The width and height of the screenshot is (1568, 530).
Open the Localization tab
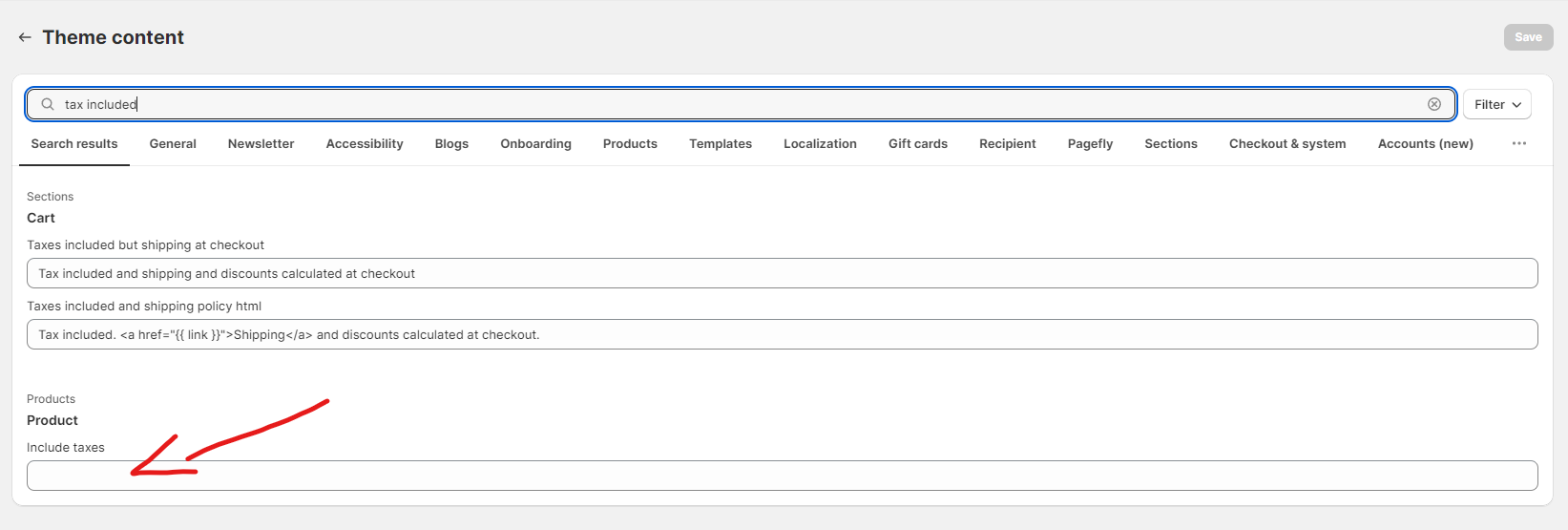[x=820, y=143]
